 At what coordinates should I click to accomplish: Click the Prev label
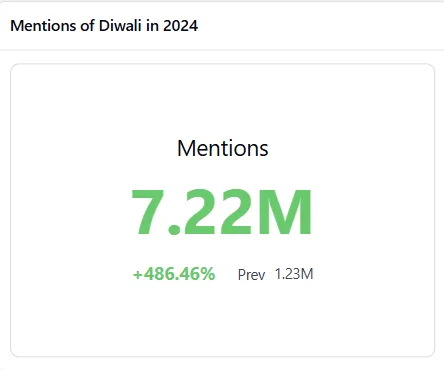251,275
